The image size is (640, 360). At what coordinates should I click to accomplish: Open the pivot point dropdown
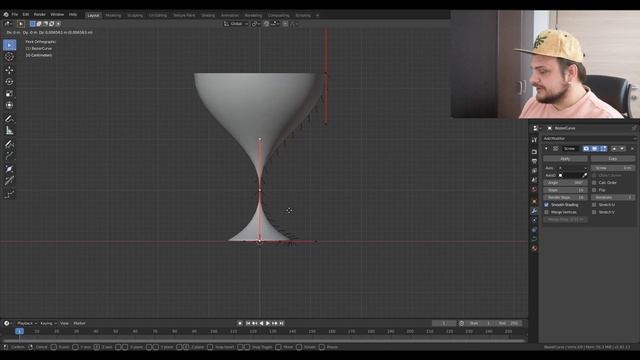[256, 24]
